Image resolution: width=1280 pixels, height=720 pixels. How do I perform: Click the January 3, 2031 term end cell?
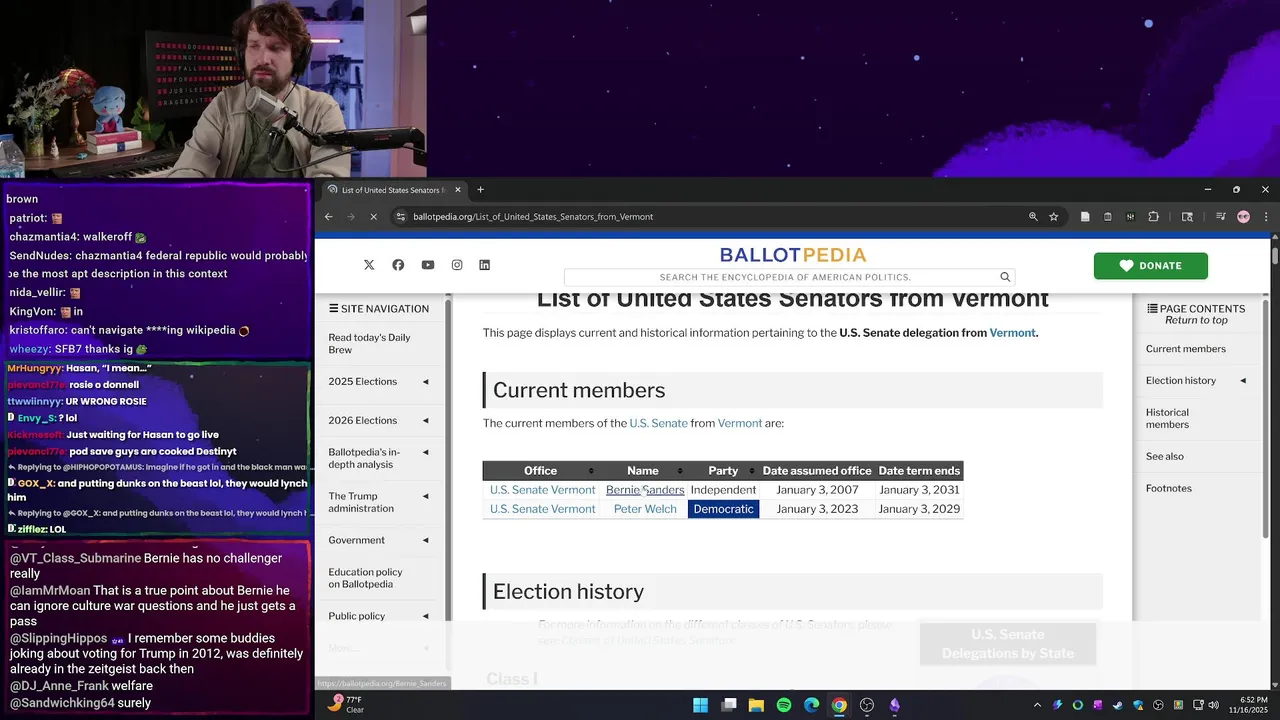[x=919, y=490]
